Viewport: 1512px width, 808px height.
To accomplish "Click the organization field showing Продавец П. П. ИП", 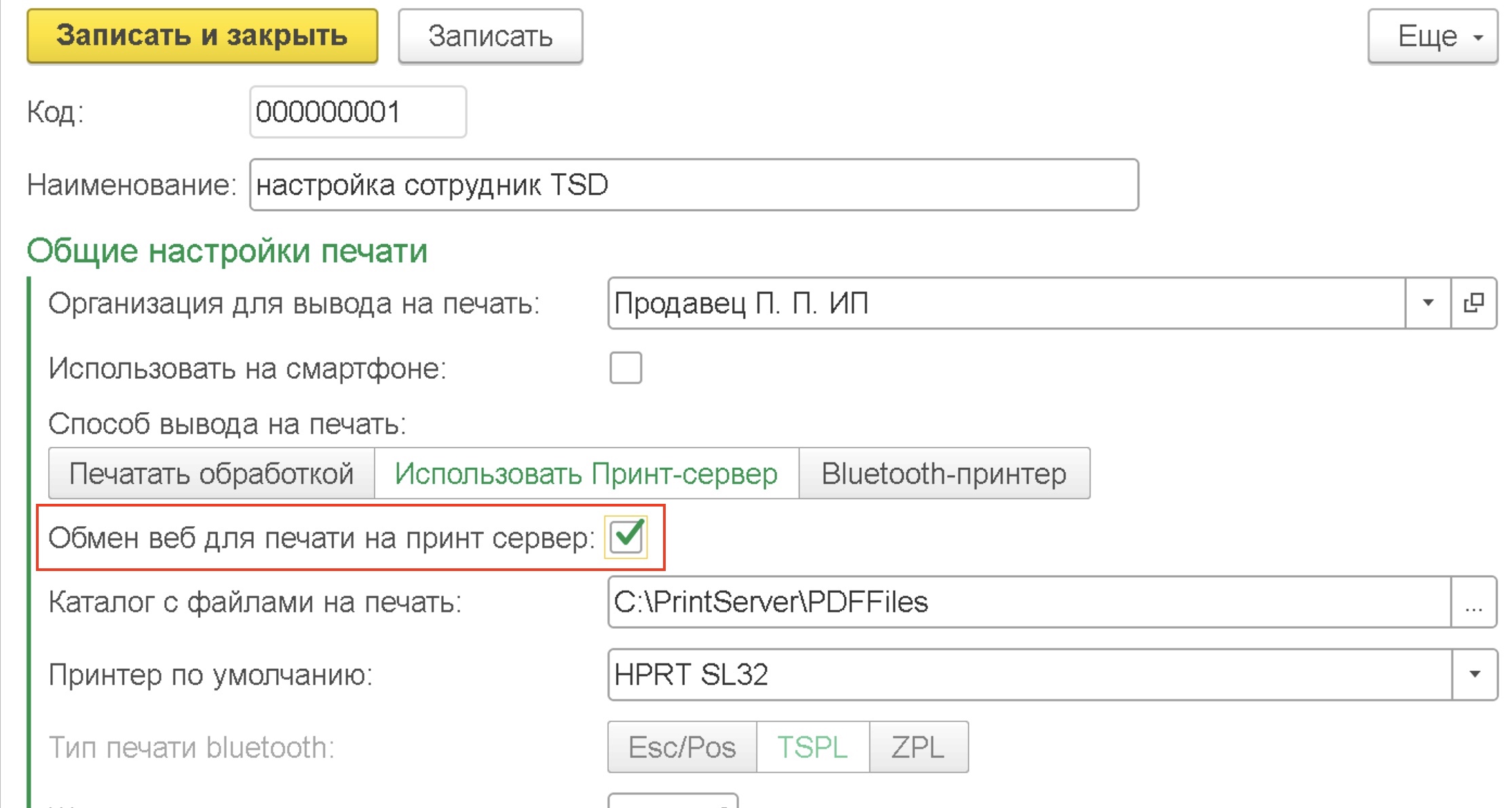I will click(1004, 303).
